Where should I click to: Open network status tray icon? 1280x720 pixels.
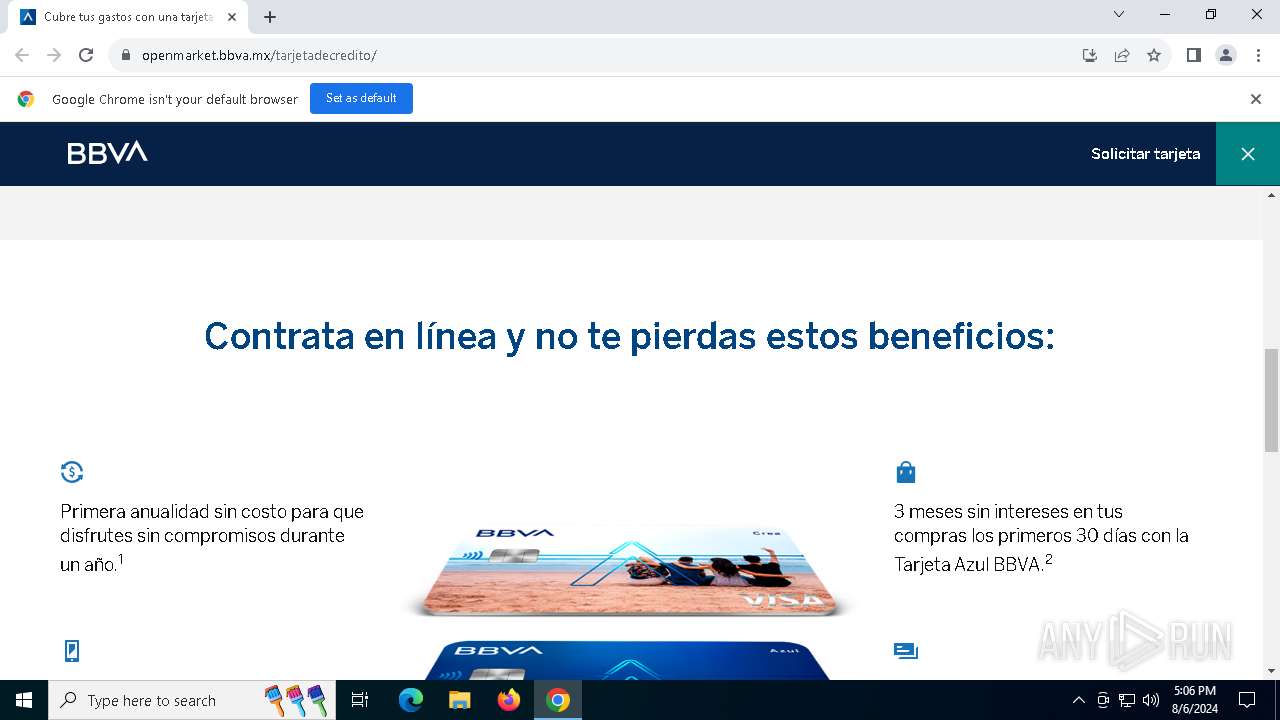coord(1127,700)
